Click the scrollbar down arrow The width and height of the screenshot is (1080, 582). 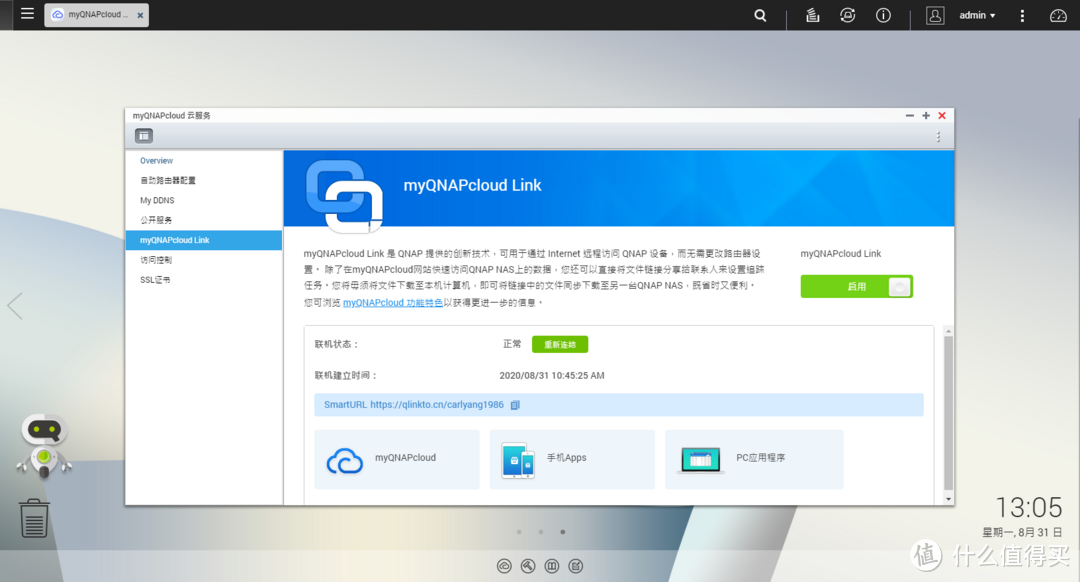948,499
